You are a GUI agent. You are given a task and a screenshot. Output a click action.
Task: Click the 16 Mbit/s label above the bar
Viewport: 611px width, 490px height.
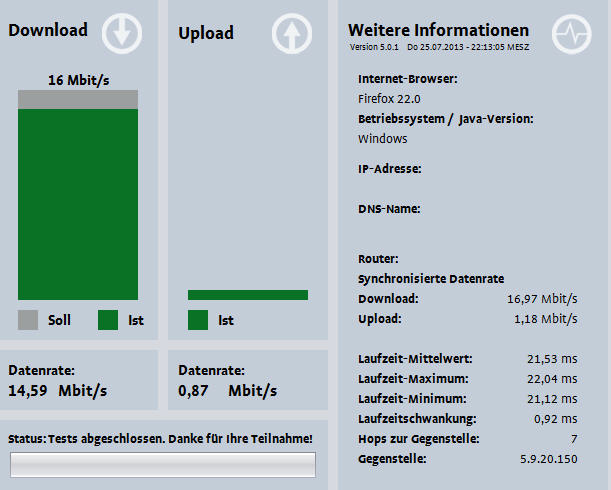pos(78,79)
